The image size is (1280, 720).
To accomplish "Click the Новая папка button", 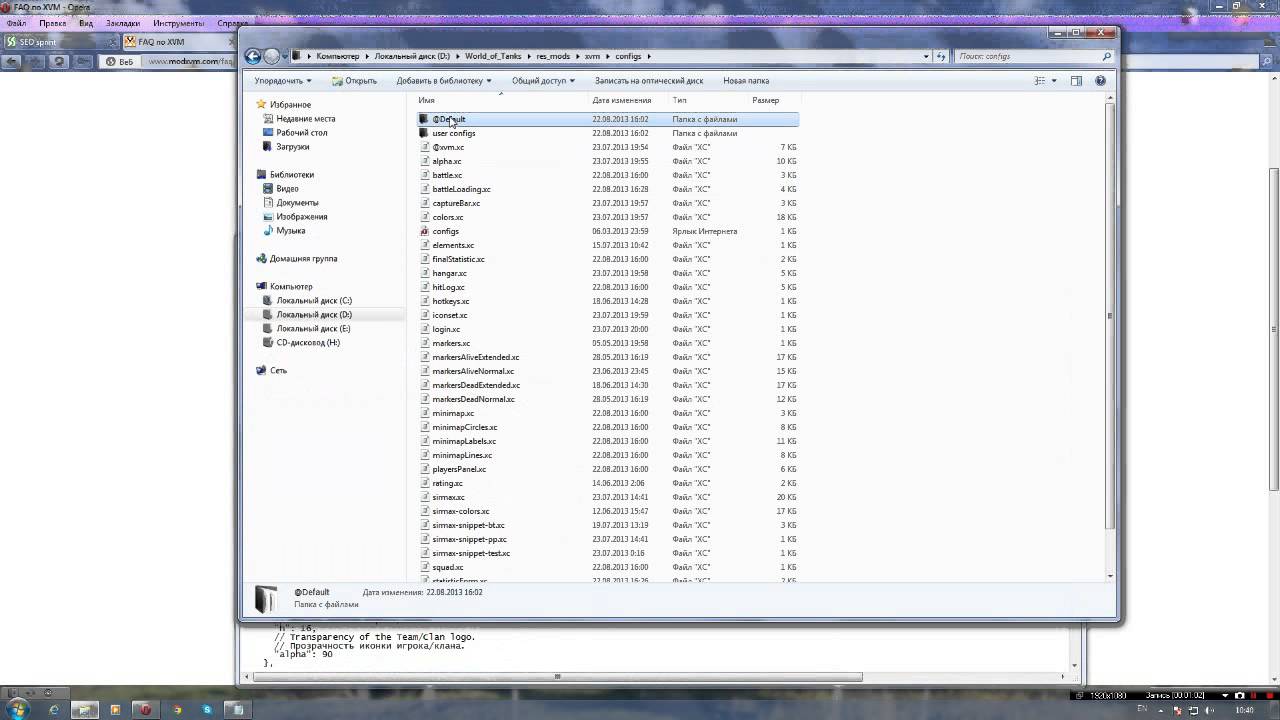I will coord(746,81).
